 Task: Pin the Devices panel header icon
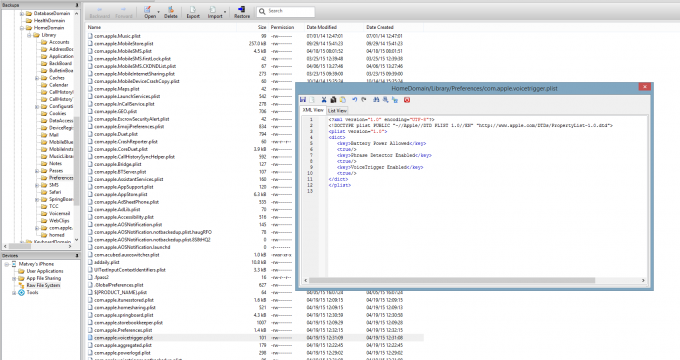(77, 256)
